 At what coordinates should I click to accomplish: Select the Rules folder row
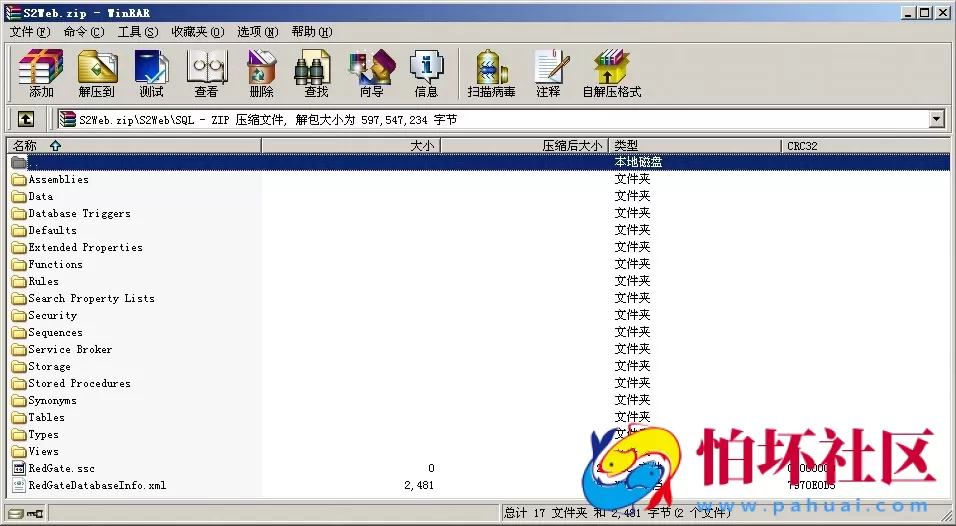pos(480,282)
